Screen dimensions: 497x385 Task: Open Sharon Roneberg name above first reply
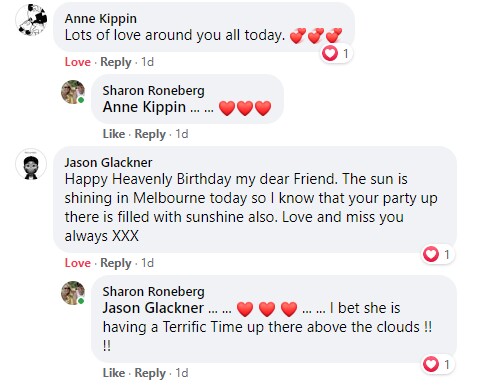(153, 90)
